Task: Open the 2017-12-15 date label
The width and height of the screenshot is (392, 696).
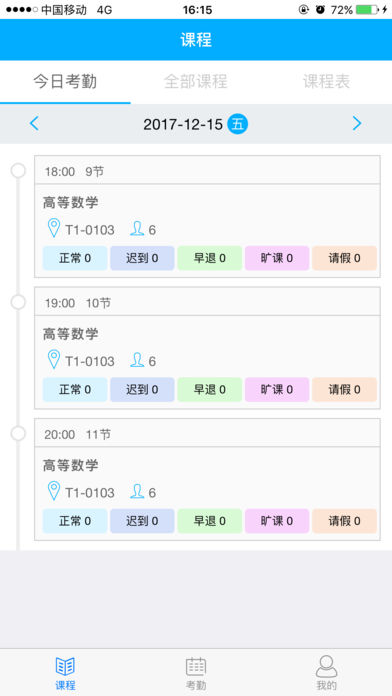Action: pos(182,125)
